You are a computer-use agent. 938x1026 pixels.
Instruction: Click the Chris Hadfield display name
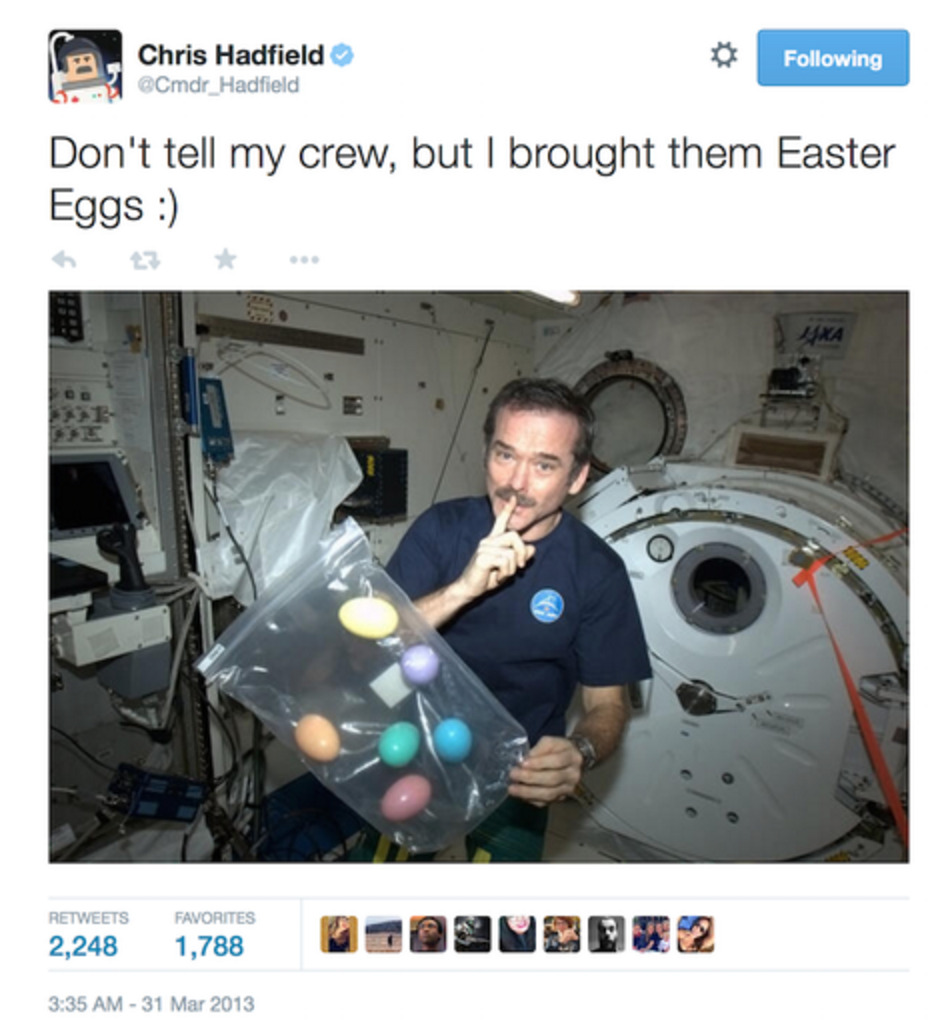(x=231, y=55)
